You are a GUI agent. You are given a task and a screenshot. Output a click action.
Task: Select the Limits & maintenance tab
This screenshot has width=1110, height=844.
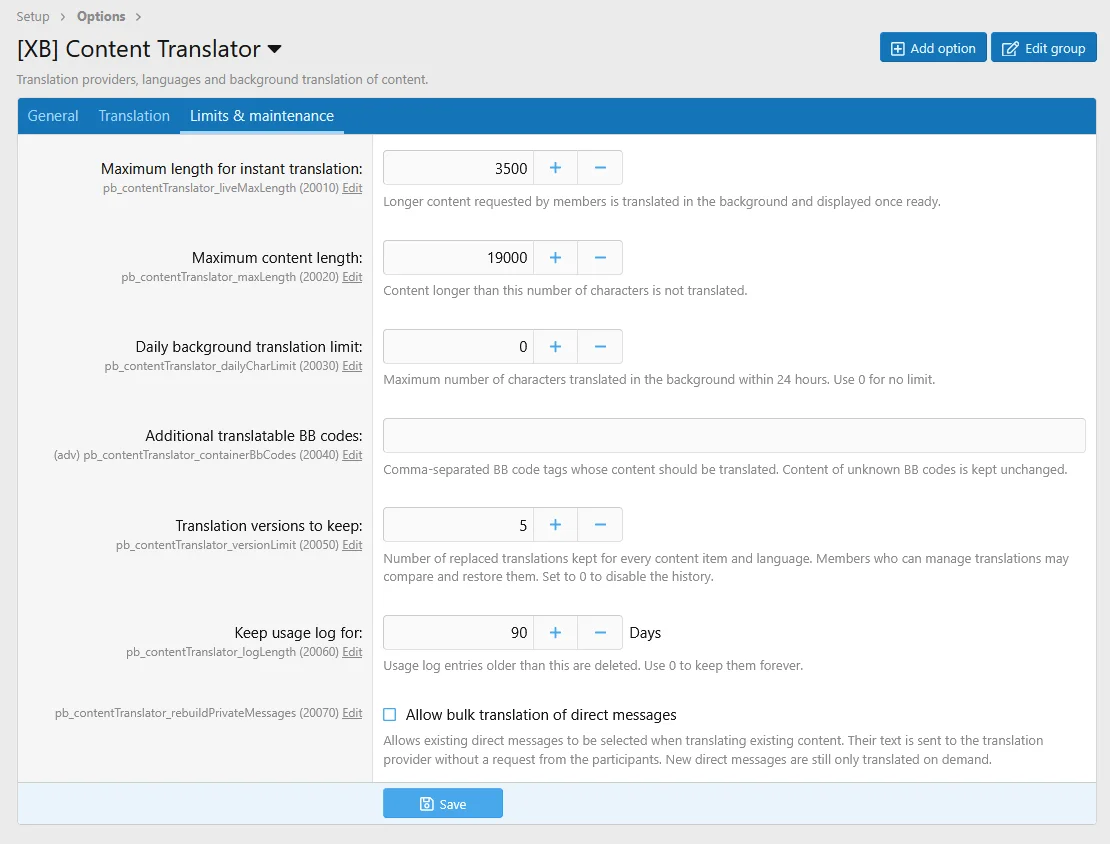click(x=262, y=116)
